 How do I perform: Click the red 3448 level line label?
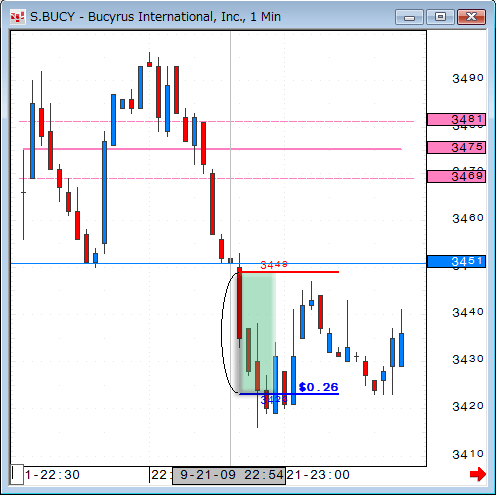(x=274, y=265)
